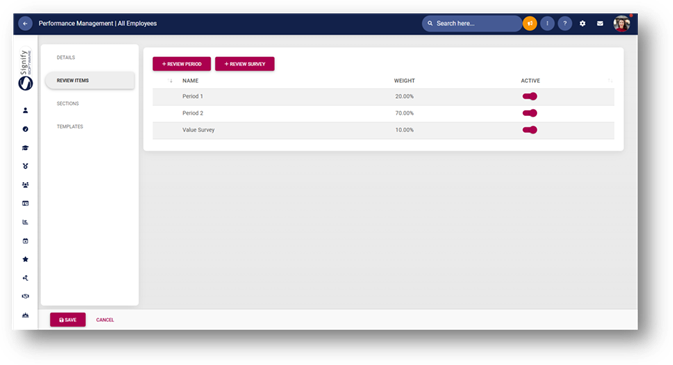Open the chart reports sidebar icon
Image resolution: width=673 pixels, height=365 pixels.
point(25,222)
